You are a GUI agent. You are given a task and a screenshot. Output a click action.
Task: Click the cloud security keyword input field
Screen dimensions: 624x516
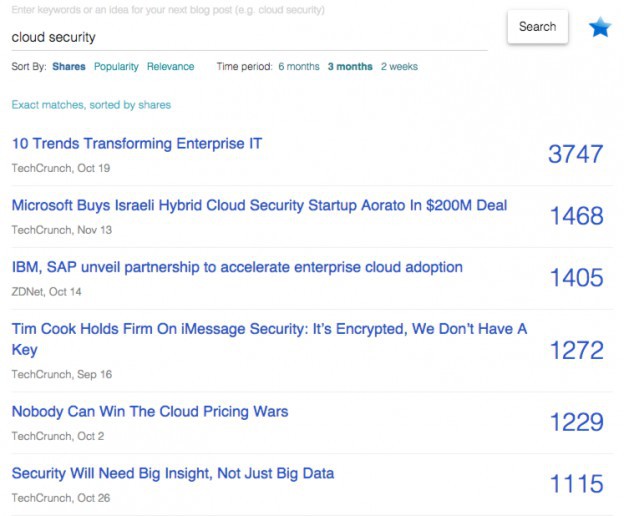tap(250, 37)
